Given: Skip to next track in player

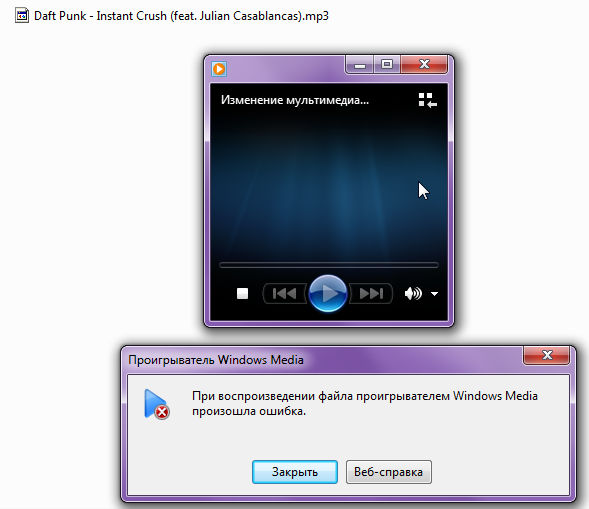Looking at the screenshot, I should (371, 293).
